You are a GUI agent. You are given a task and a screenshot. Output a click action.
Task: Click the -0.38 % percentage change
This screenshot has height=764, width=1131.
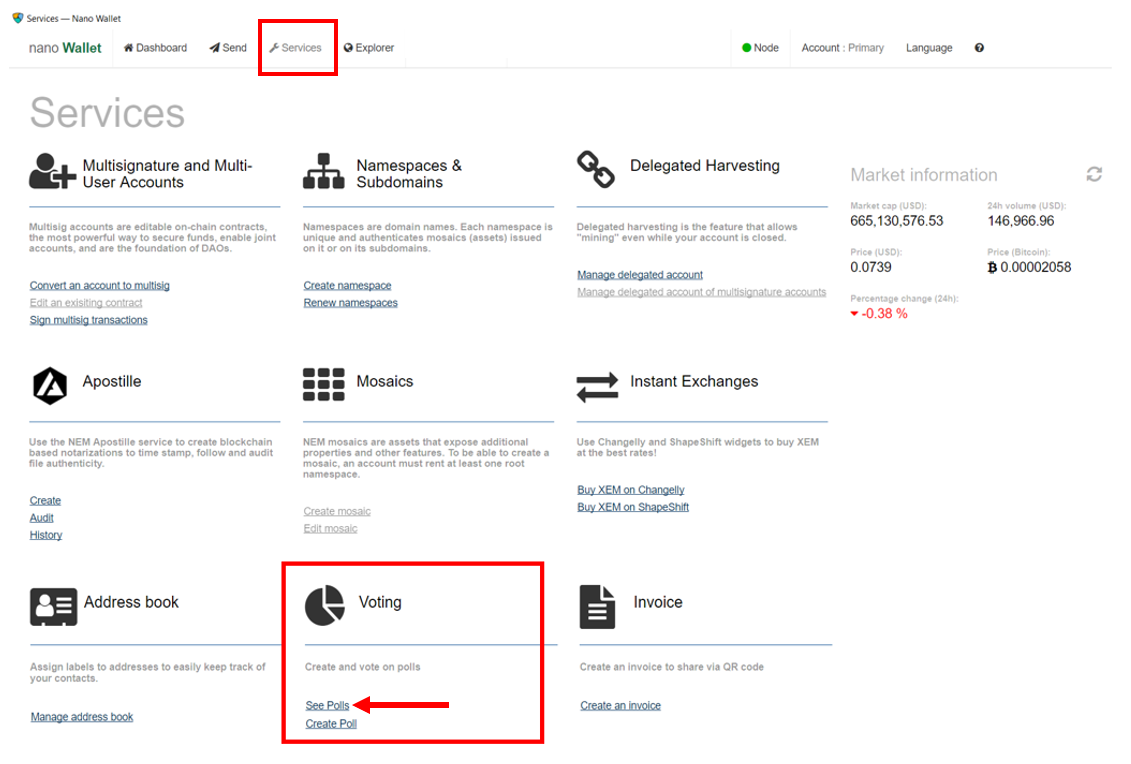point(879,314)
